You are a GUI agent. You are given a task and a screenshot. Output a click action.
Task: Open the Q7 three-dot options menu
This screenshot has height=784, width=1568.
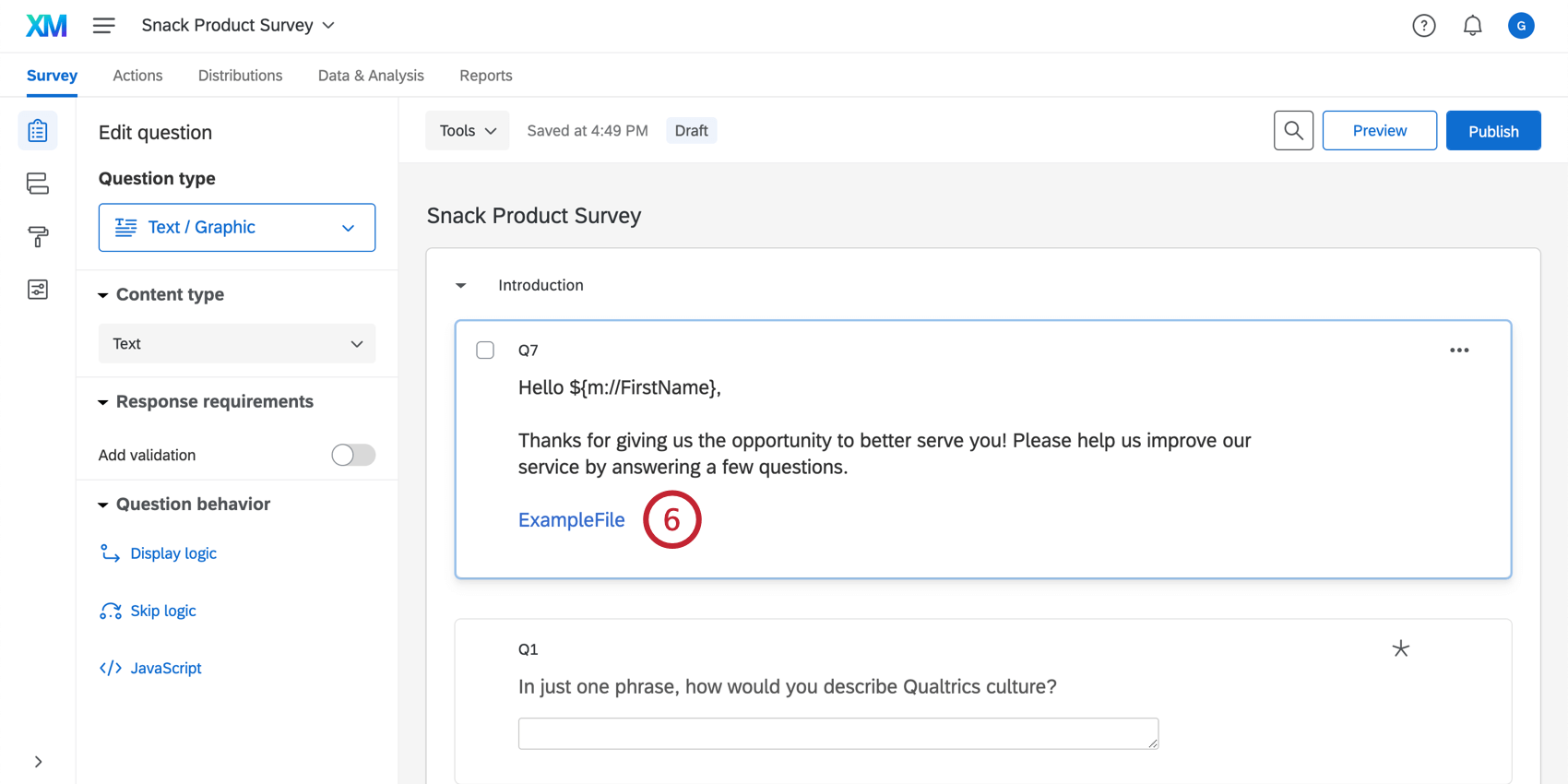click(1459, 350)
